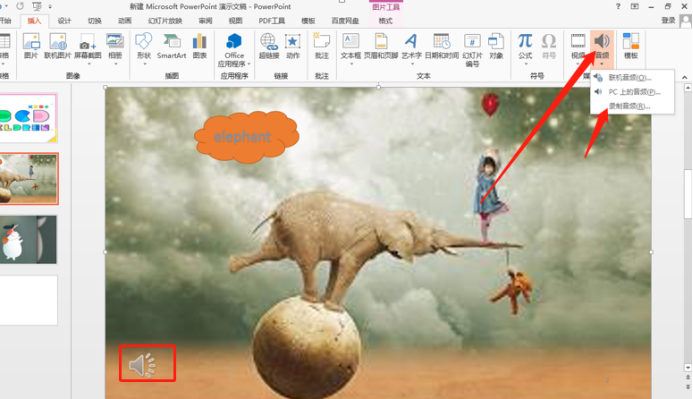The height and width of the screenshot is (399, 693).
Task: Insert an 对象 object
Action: [496, 46]
